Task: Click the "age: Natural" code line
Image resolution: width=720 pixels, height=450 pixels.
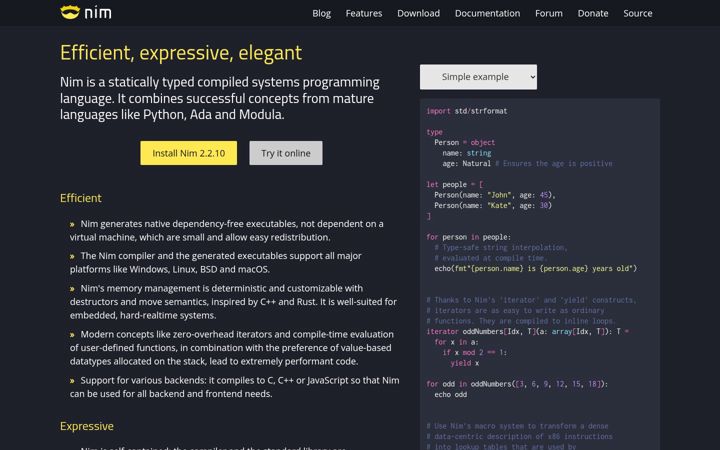Action: 527,163
